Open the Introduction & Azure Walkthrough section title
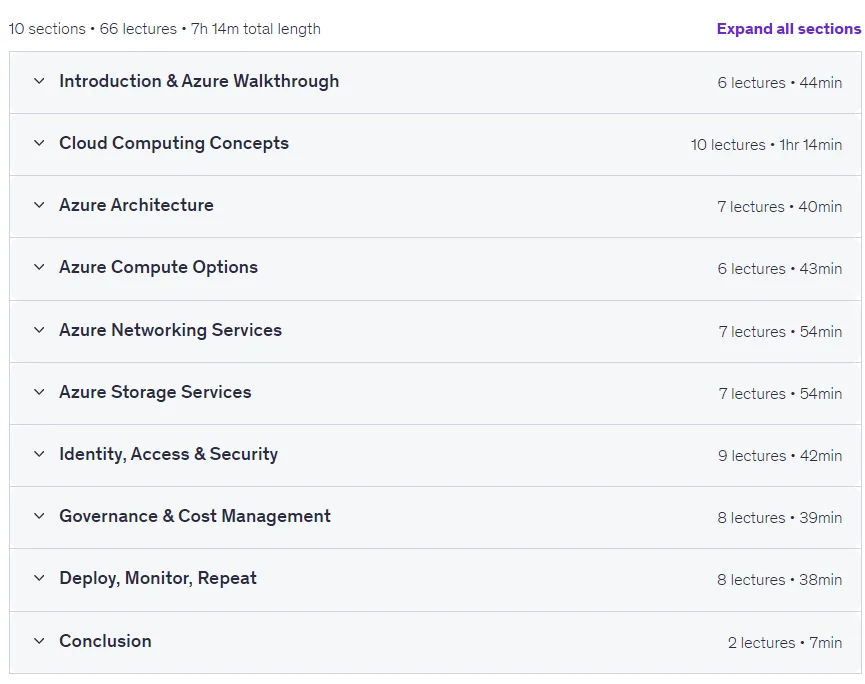This screenshot has width=865, height=684. (199, 81)
